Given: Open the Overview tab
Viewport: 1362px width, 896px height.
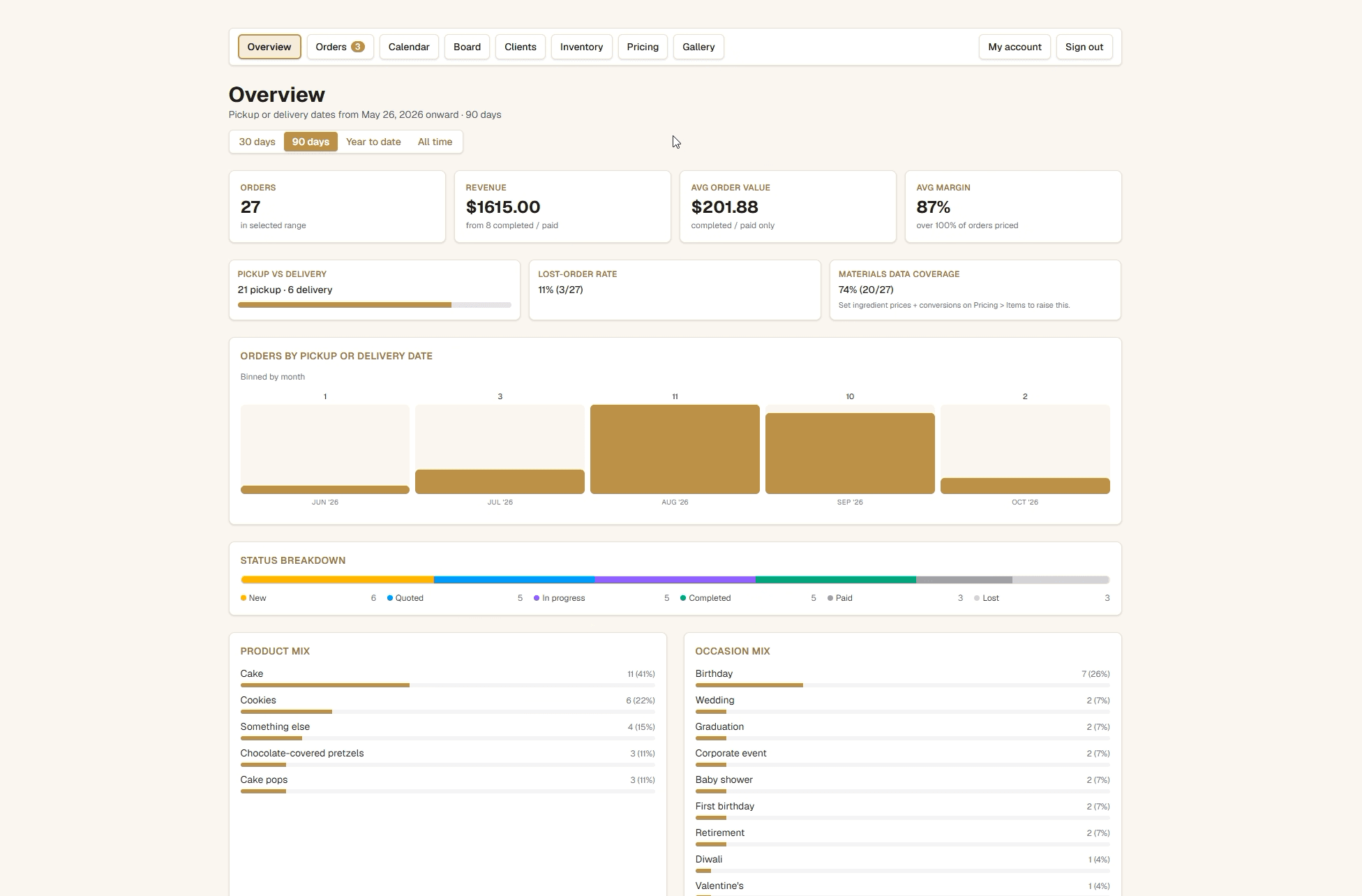Looking at the screenshot, I should 269,47.
